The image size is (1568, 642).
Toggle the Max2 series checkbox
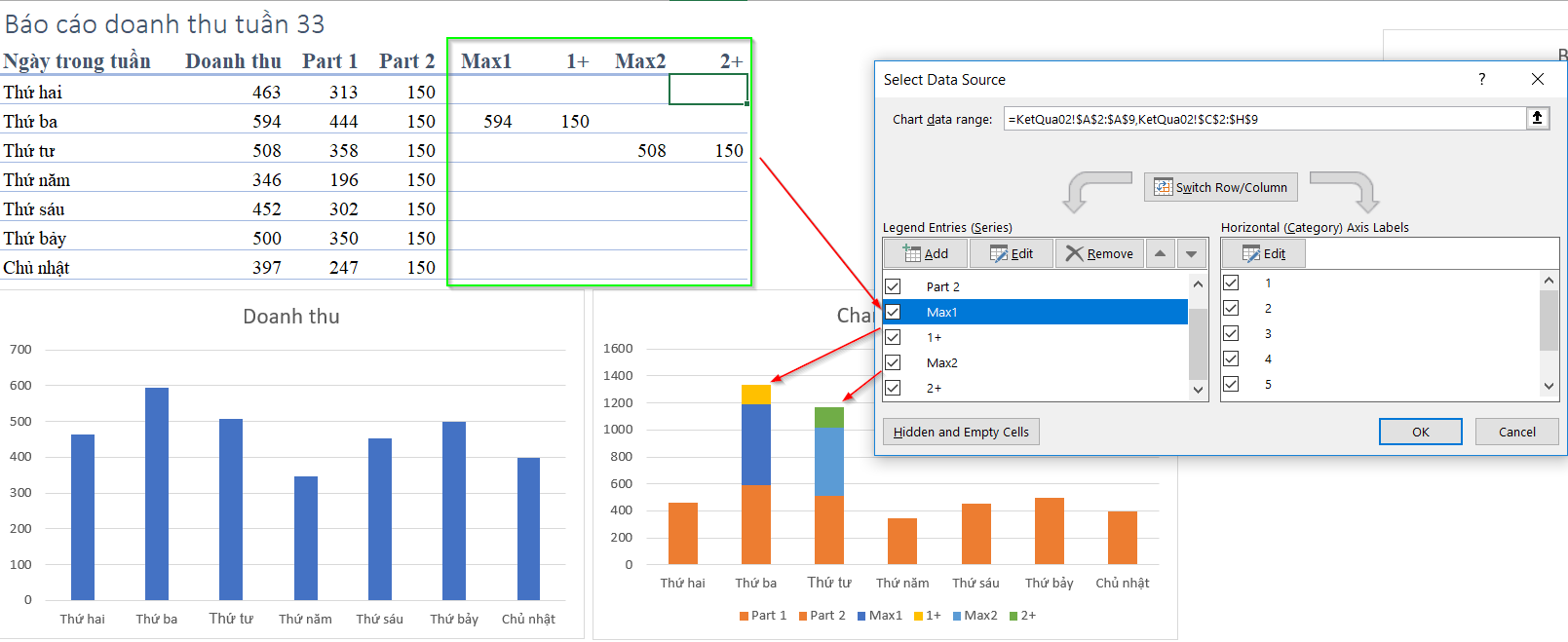893,362
